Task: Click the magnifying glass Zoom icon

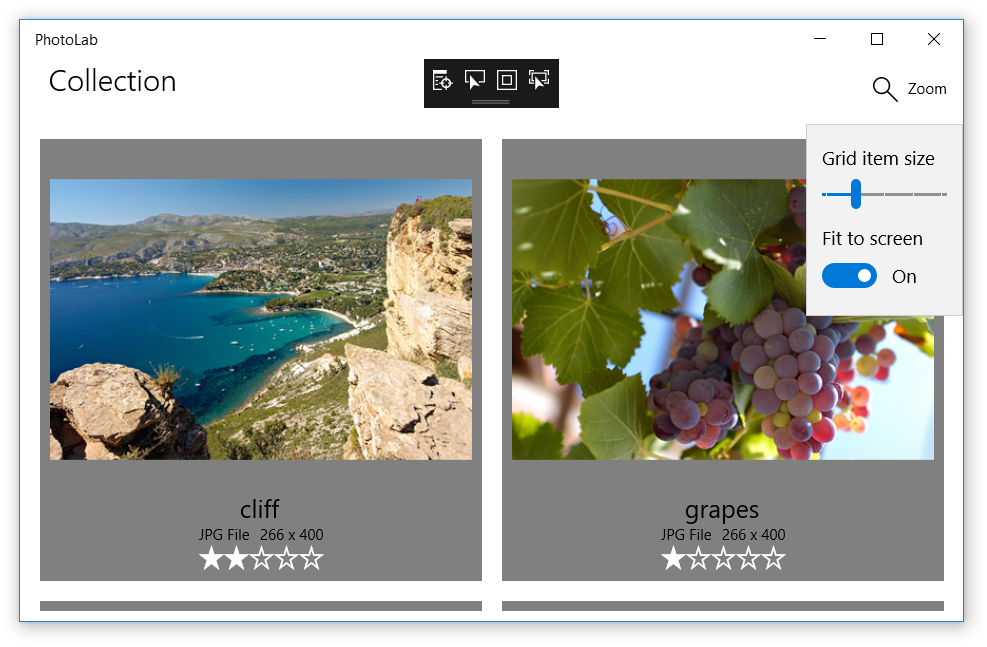Action: [x=884, y=89]
